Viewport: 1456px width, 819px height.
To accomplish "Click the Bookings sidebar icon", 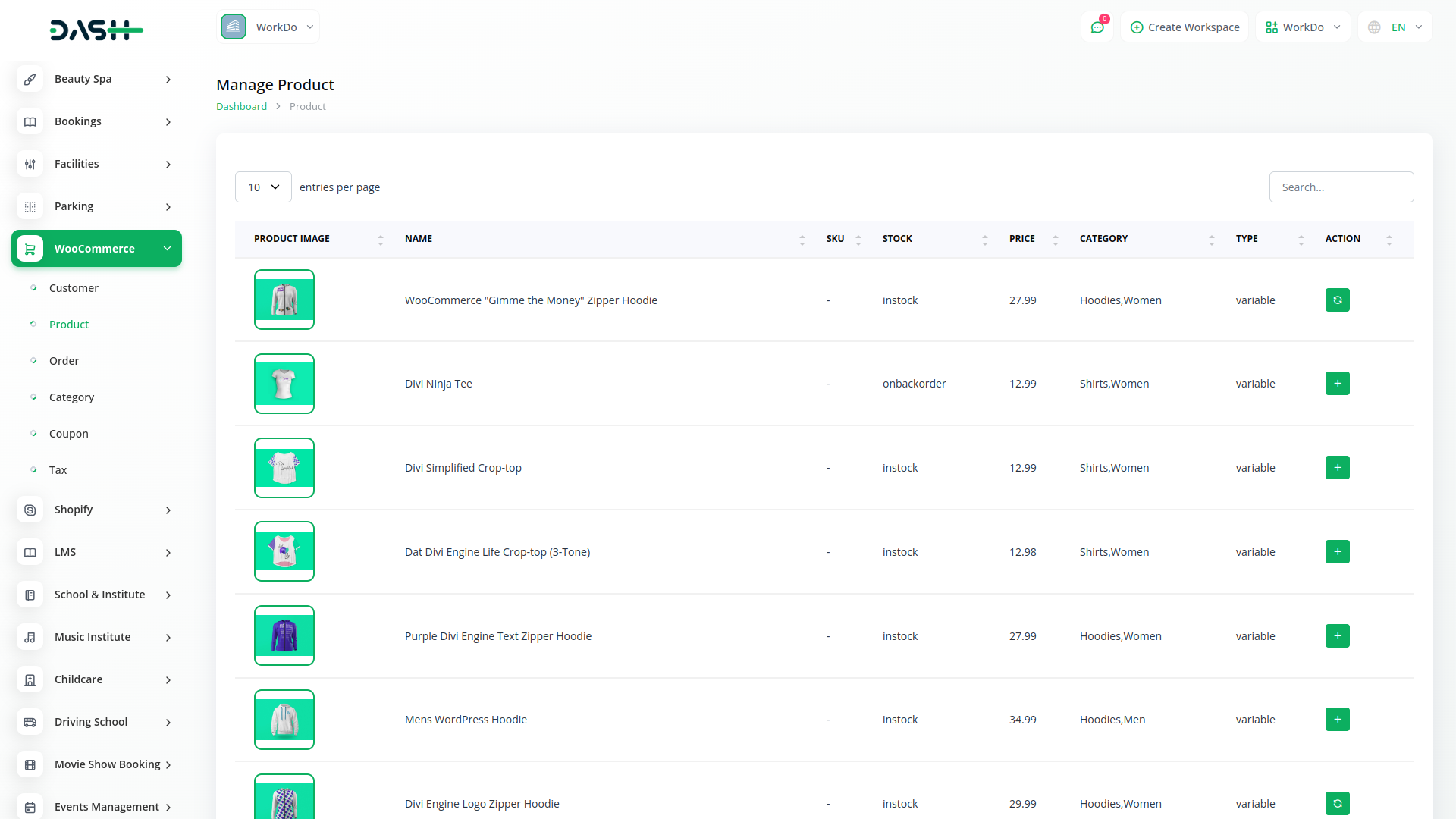I will [x=30, y=121].
